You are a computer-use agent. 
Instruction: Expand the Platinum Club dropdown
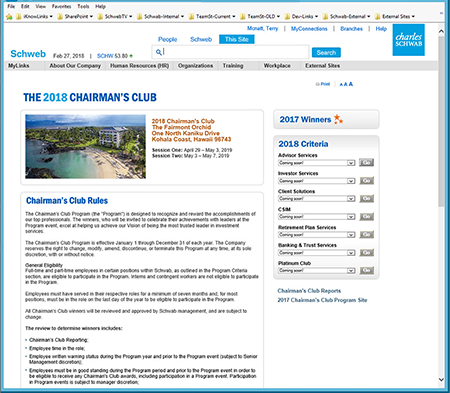316,270
